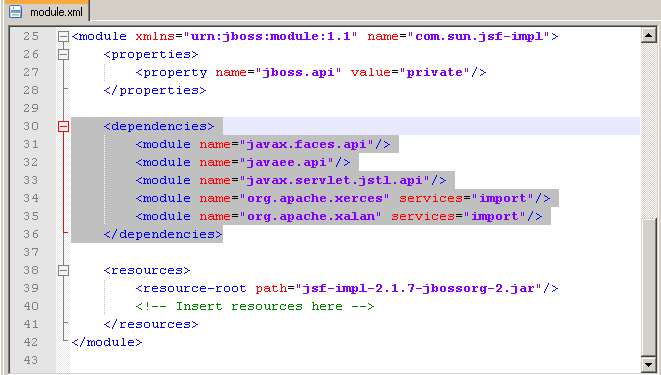Click the closing </resources> tag
Screen dimensions: 661x375
click(x=151, y=324)
